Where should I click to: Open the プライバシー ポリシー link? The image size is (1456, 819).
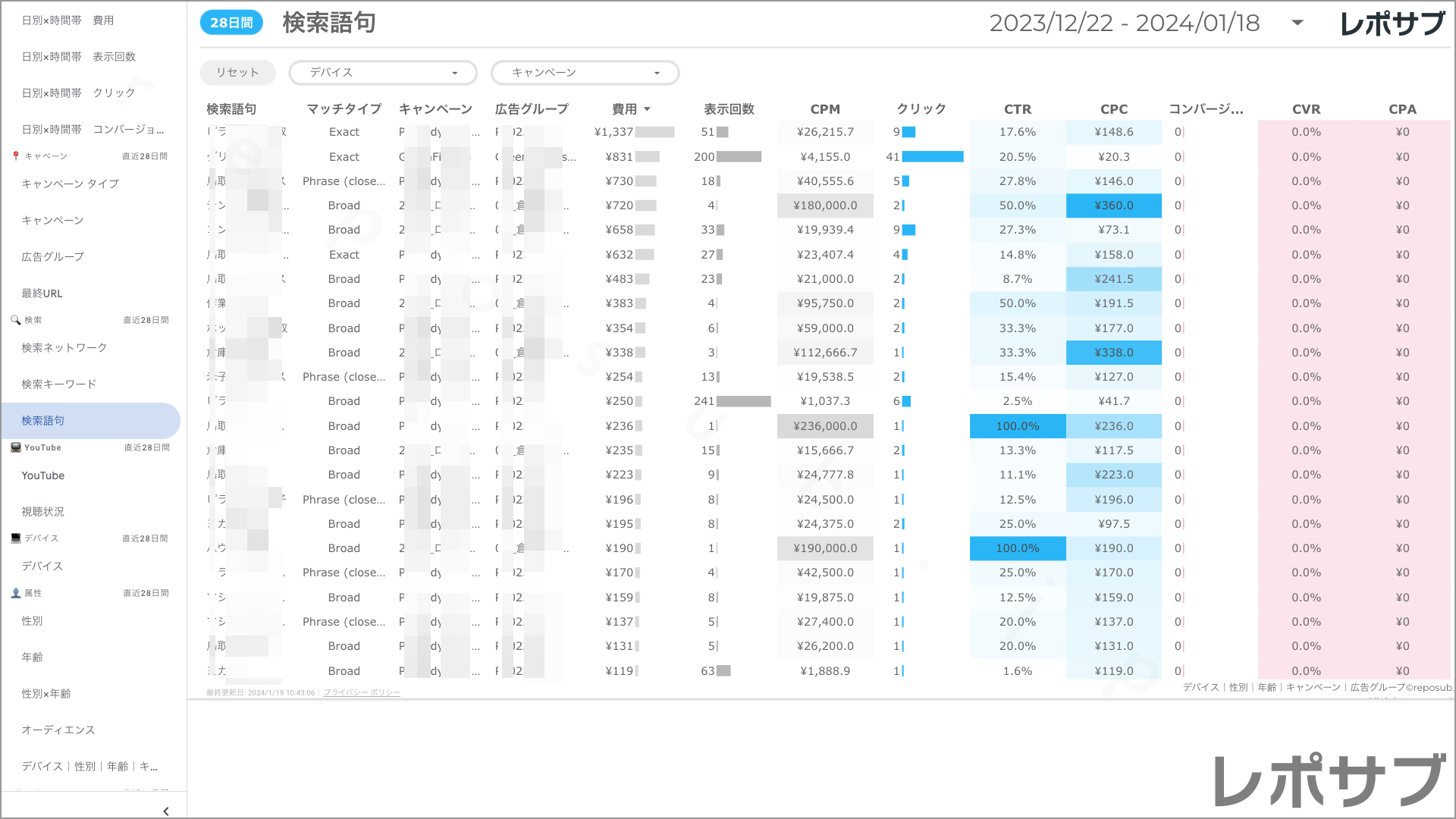362,692
